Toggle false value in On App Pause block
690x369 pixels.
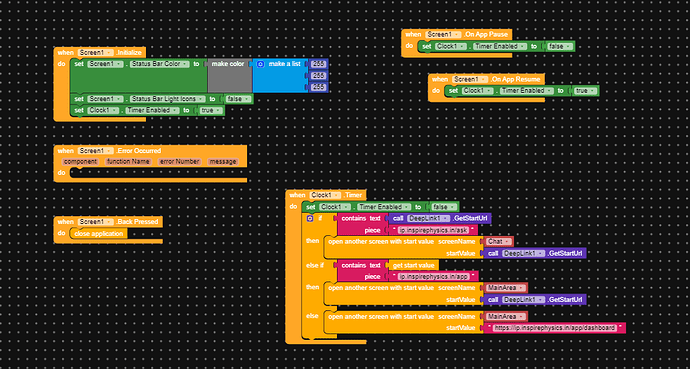[560, 46]
